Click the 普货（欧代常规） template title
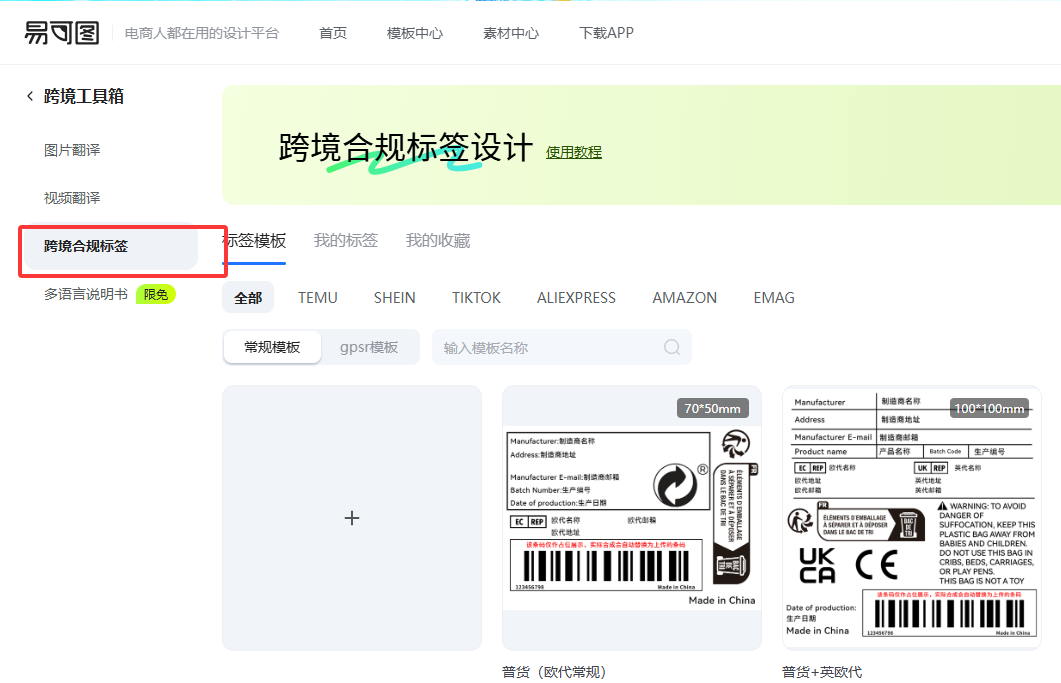This screenshot has width=1061, height=683. (x=554, y=672)
